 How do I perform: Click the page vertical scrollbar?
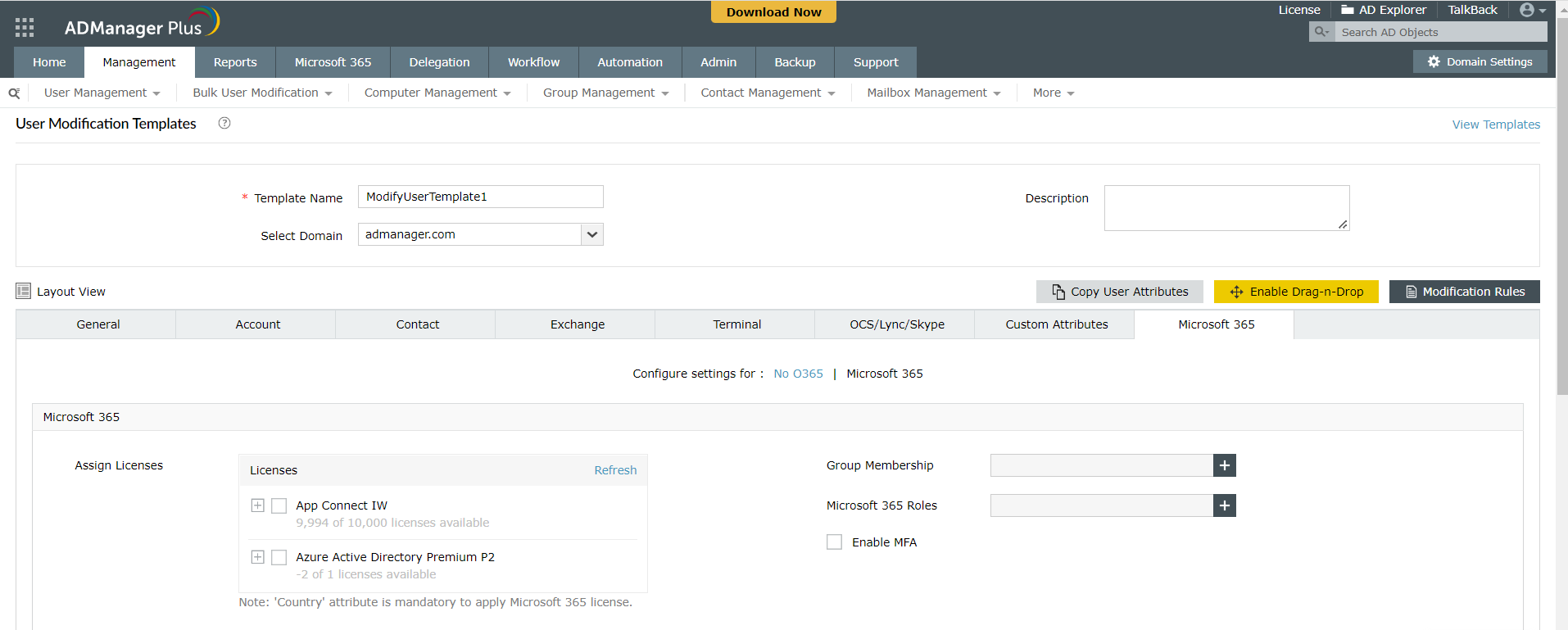click(x=1561, y=205)
